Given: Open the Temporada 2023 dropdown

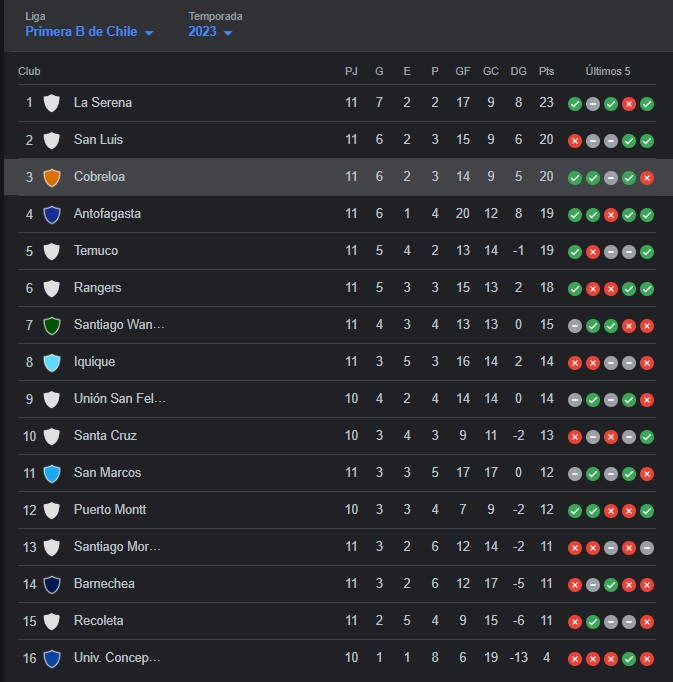Looking at the screenshot, I should tap(210, 32).
